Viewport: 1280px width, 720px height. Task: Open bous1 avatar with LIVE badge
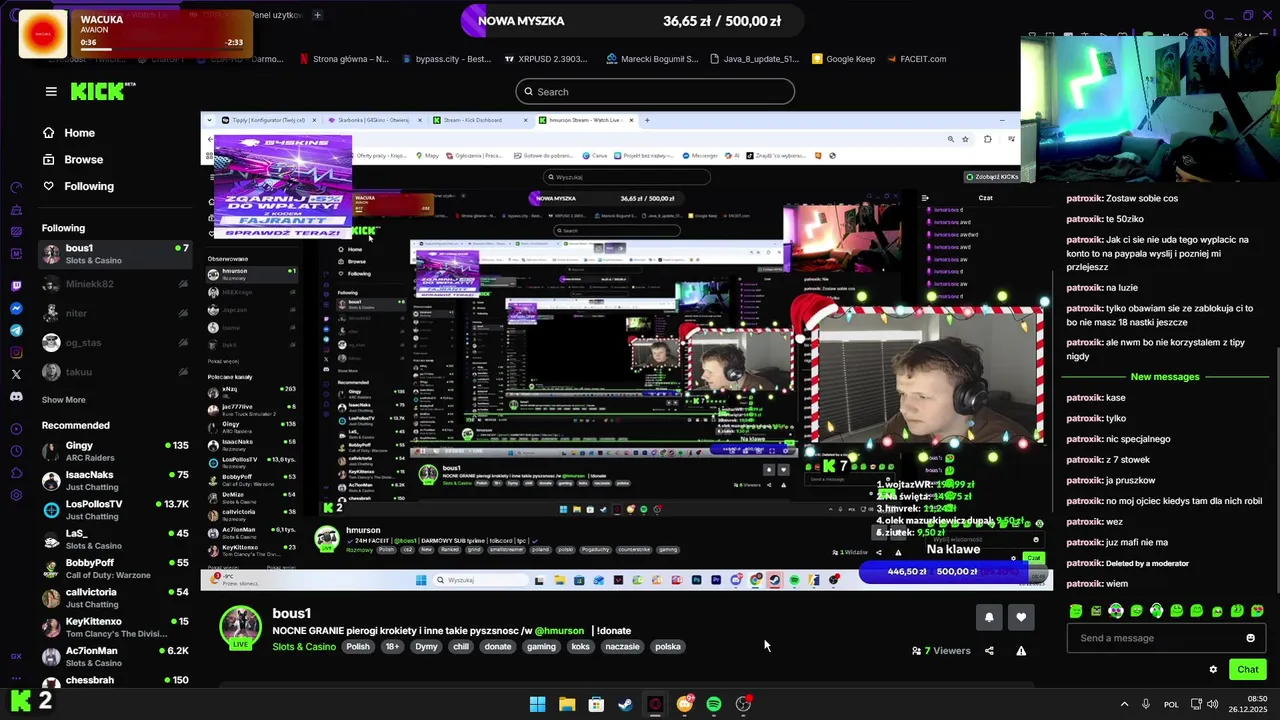240,628
